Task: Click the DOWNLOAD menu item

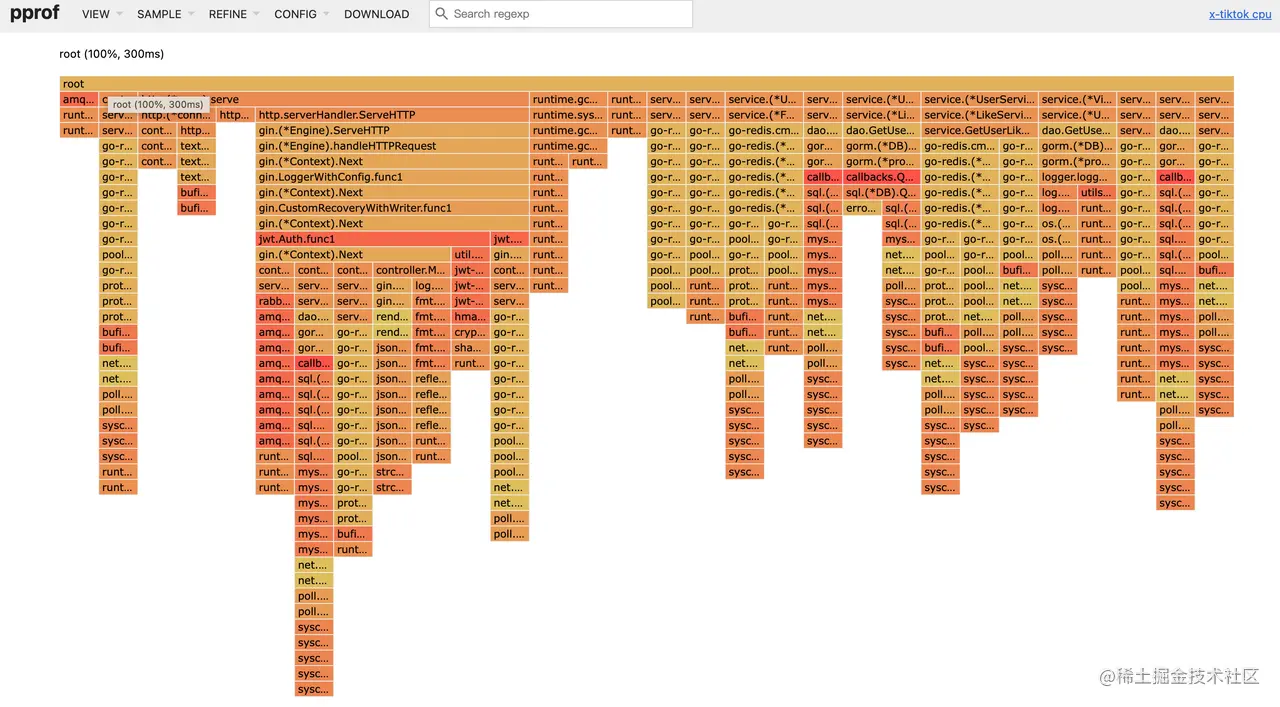Action: 376,14
